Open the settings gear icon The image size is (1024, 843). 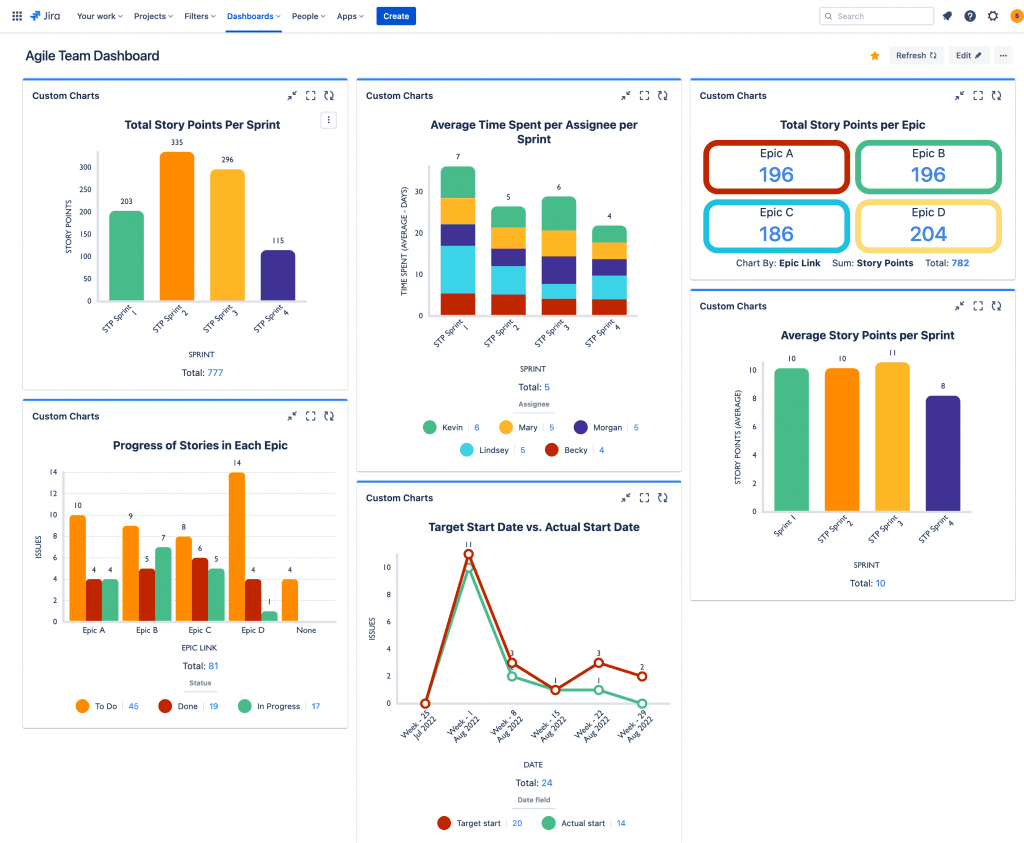993,16
